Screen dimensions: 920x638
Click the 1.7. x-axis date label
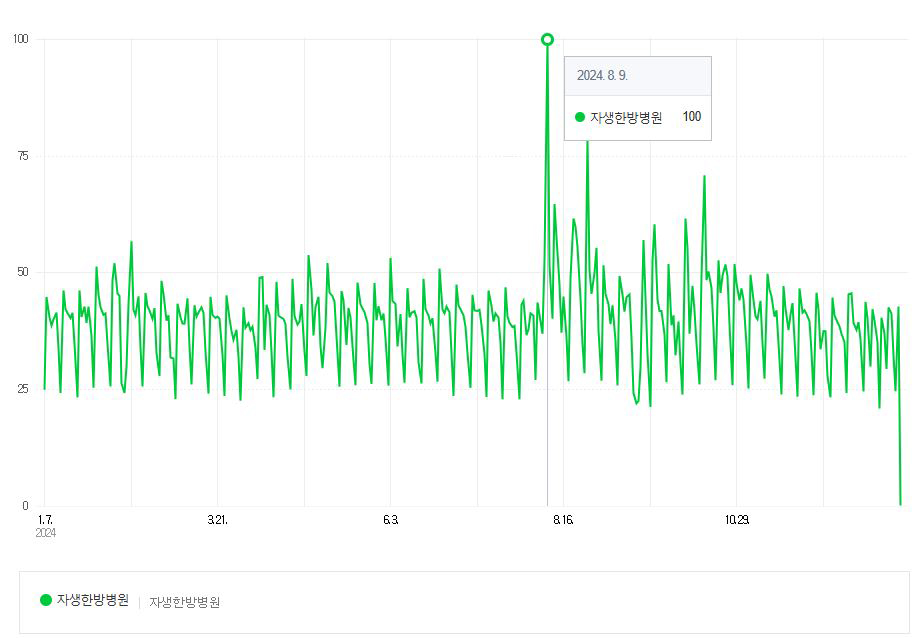45,520
